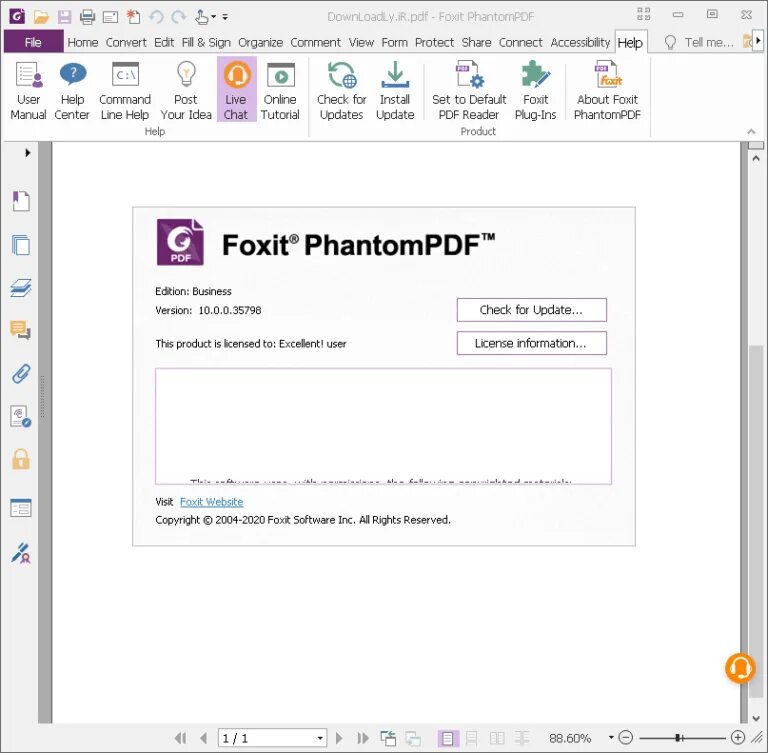Click the Foxit application logo icon

coord(17,17)
